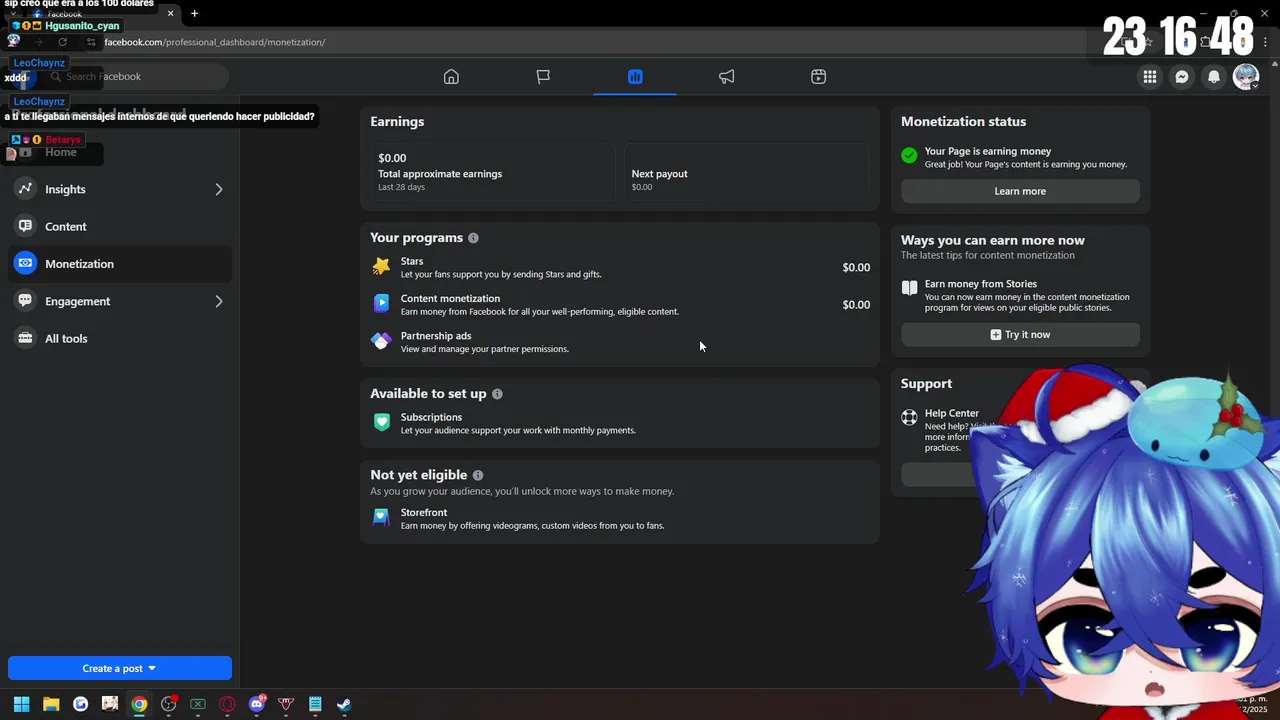1280x720 pixels.
Task: Click the Content sidebar icon
Action: [25, 226]
